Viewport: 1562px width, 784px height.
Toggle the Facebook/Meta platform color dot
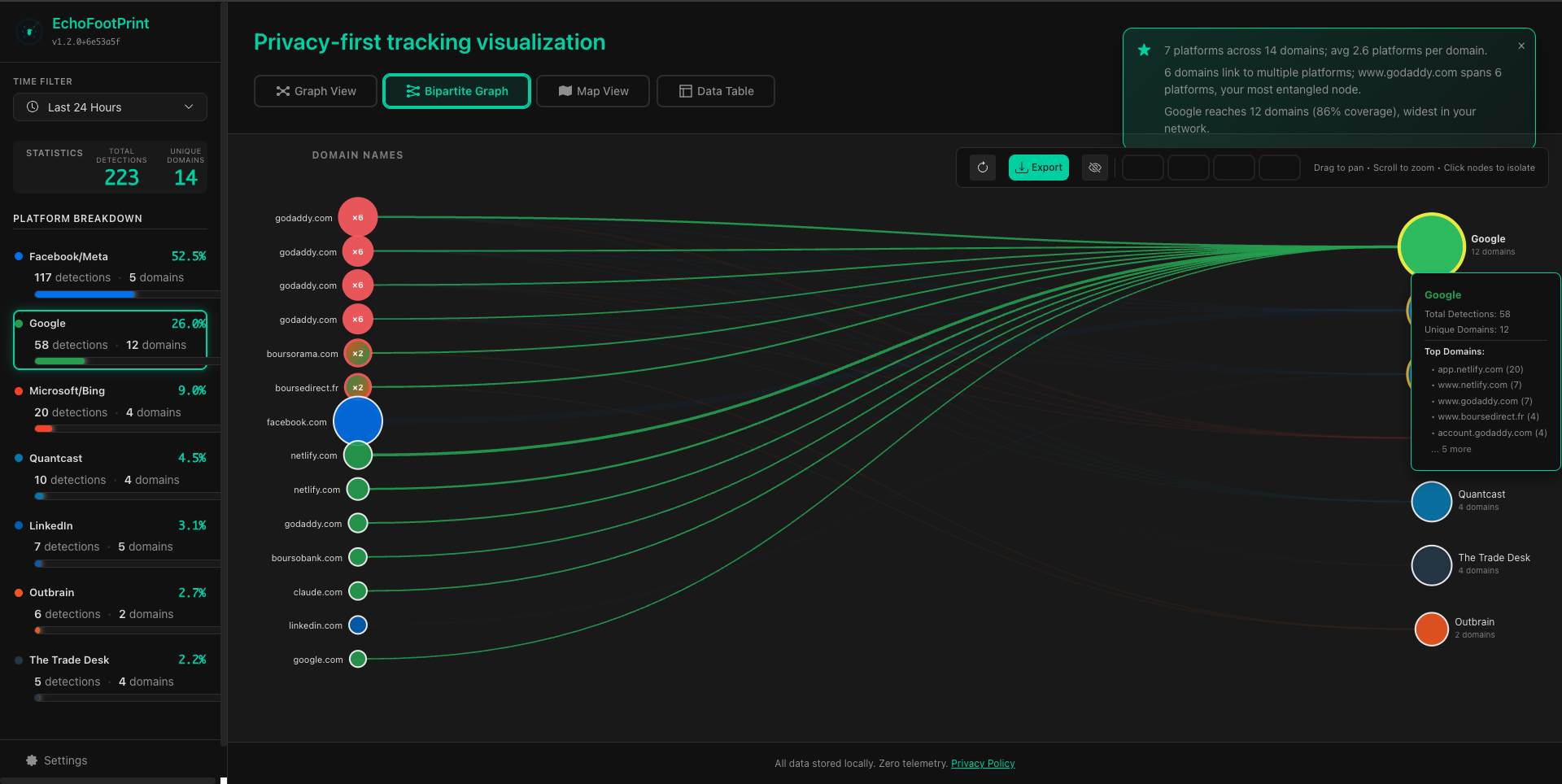(20, 256)
